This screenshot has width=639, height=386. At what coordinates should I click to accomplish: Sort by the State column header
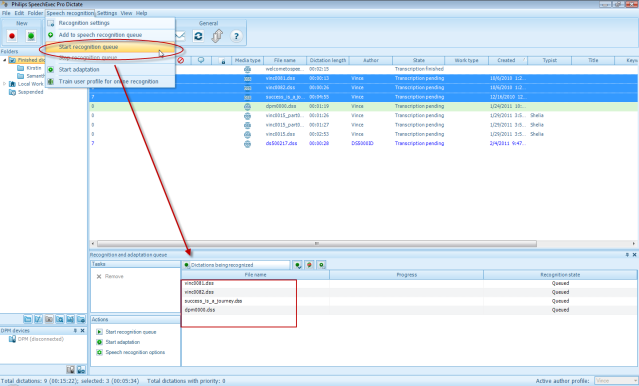pyautogui.click(x=419, y=60)
